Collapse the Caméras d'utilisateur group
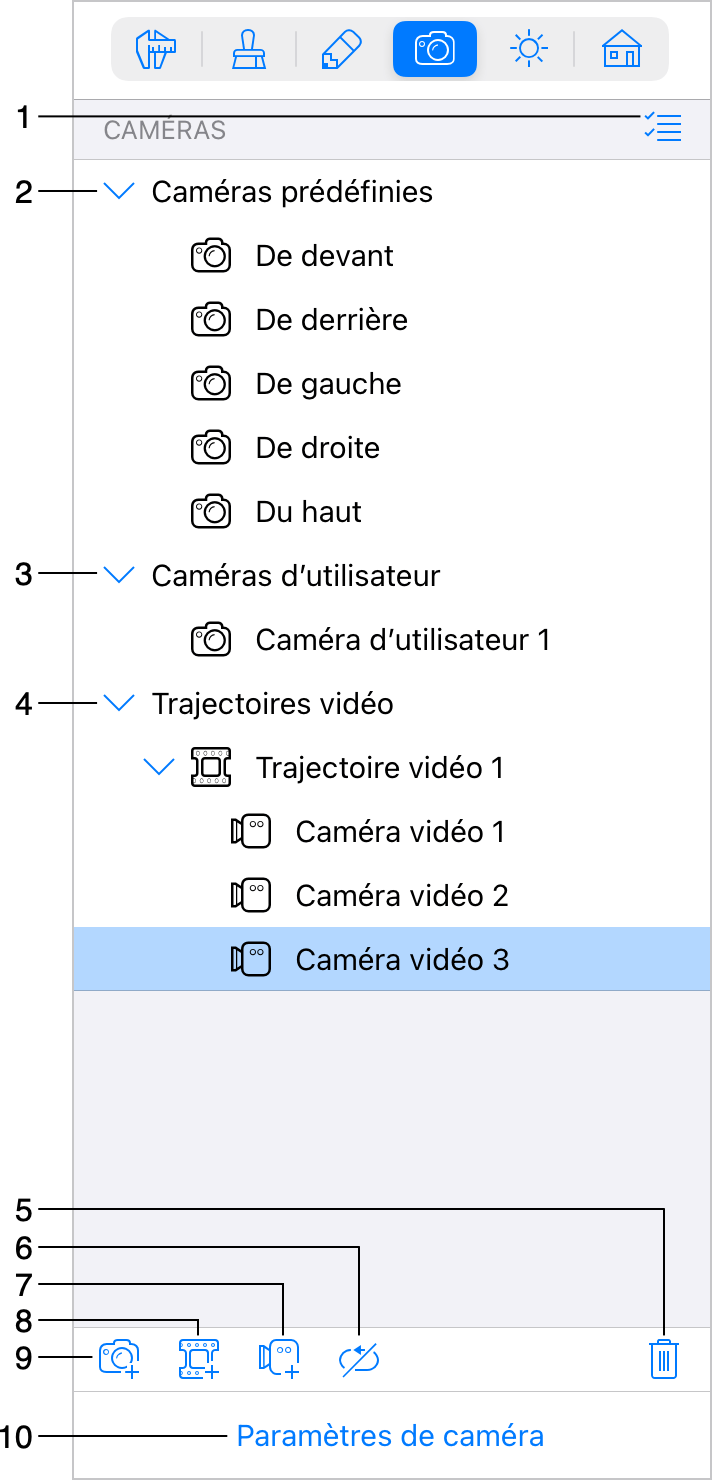Image resolution: width=712 pixels, height=1480 pixels. [119, 576]
